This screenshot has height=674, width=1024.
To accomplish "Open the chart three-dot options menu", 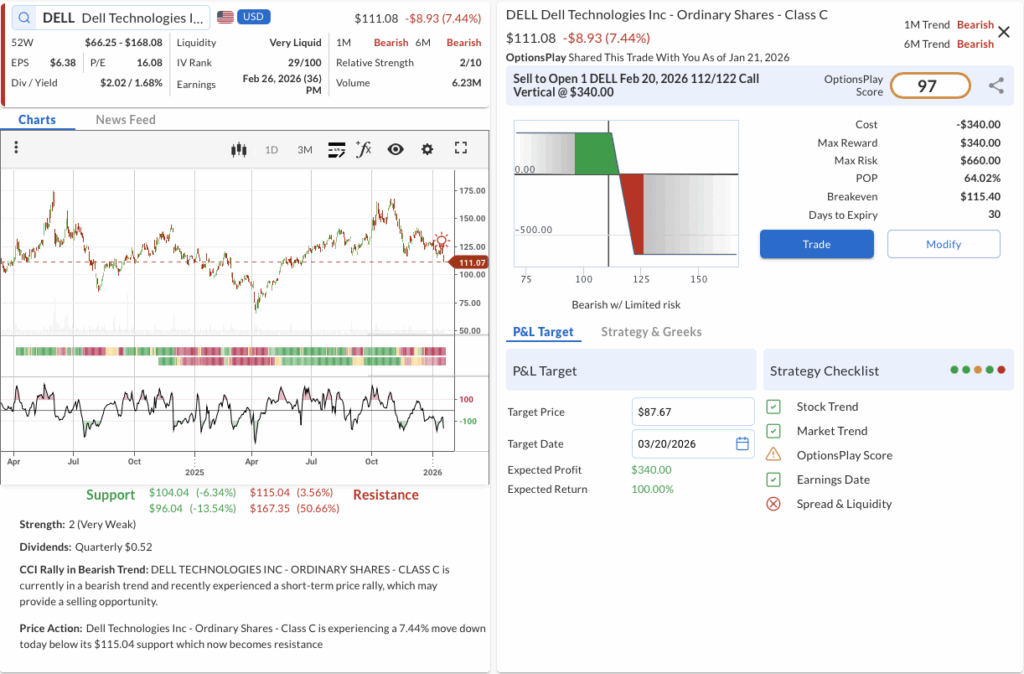I will coord(16,148).
